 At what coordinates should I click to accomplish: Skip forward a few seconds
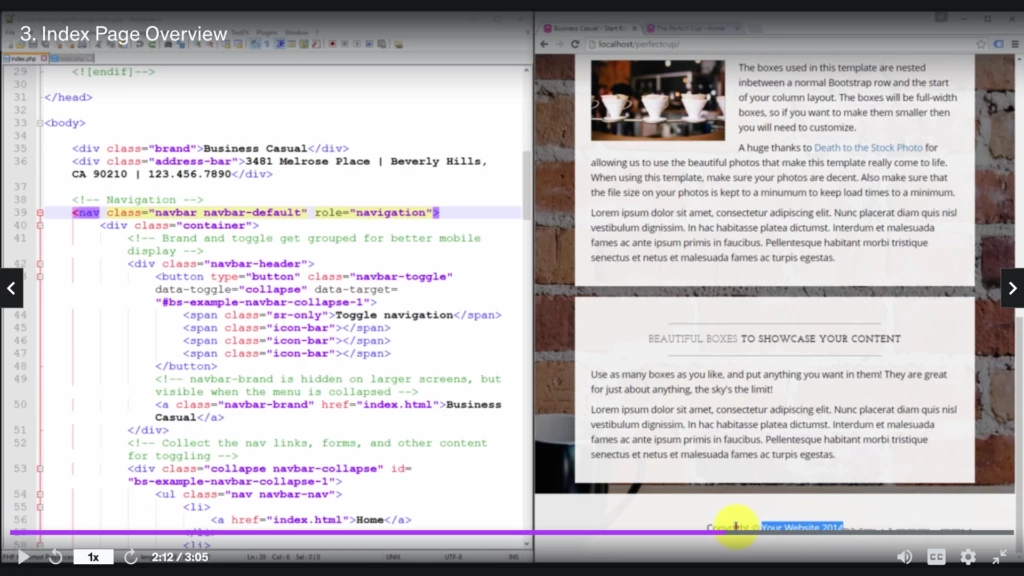pos(130,557)
